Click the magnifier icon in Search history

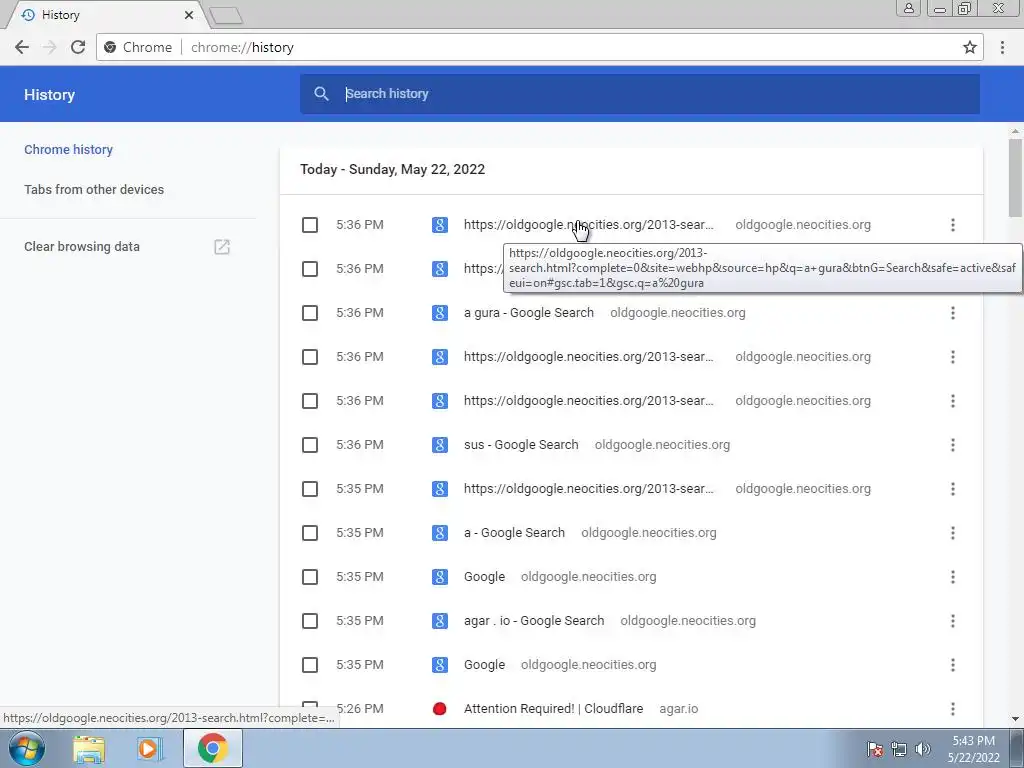click(321, 94)
